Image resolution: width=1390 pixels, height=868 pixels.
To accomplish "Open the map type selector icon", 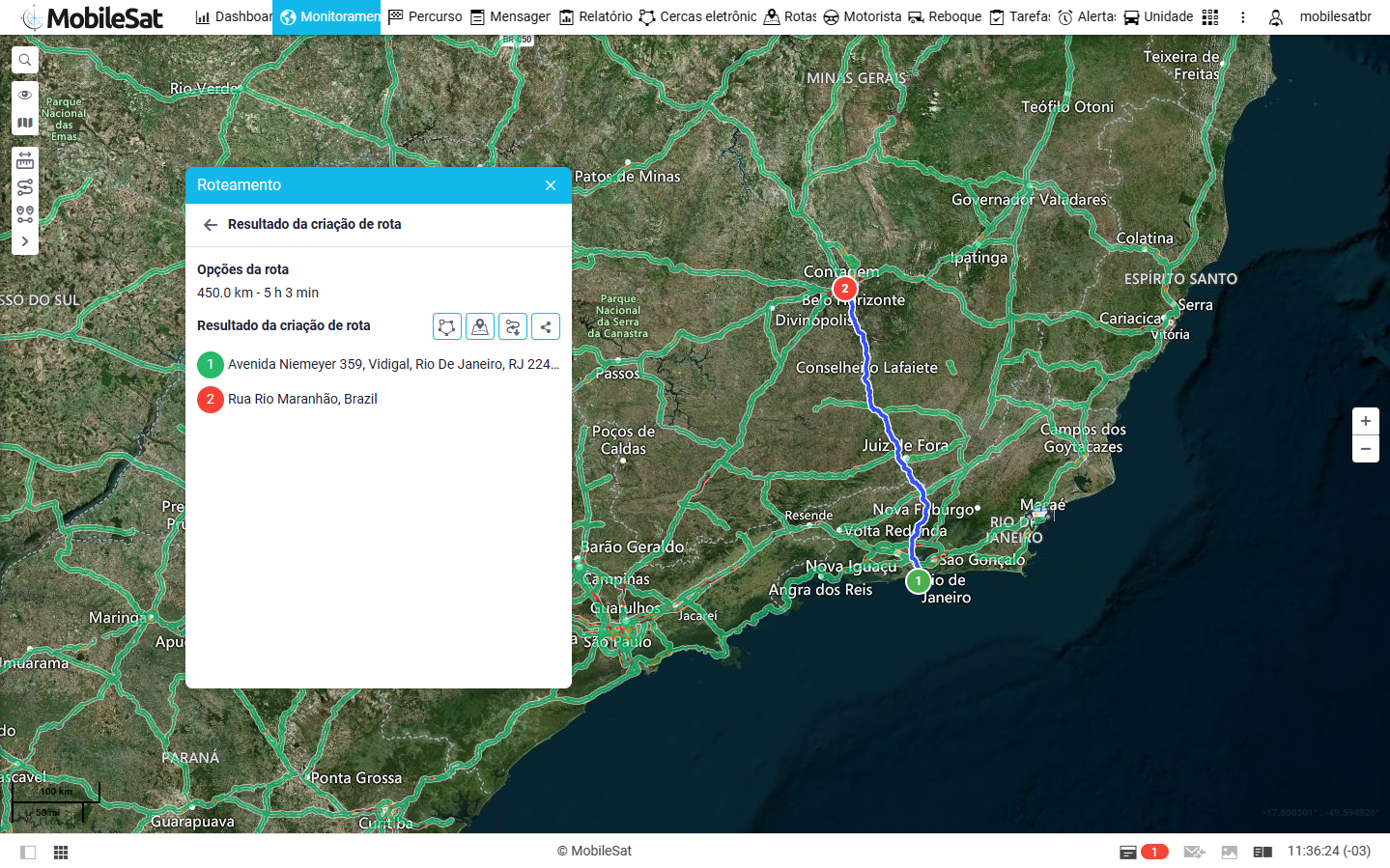I will click(x=25, y=123).
